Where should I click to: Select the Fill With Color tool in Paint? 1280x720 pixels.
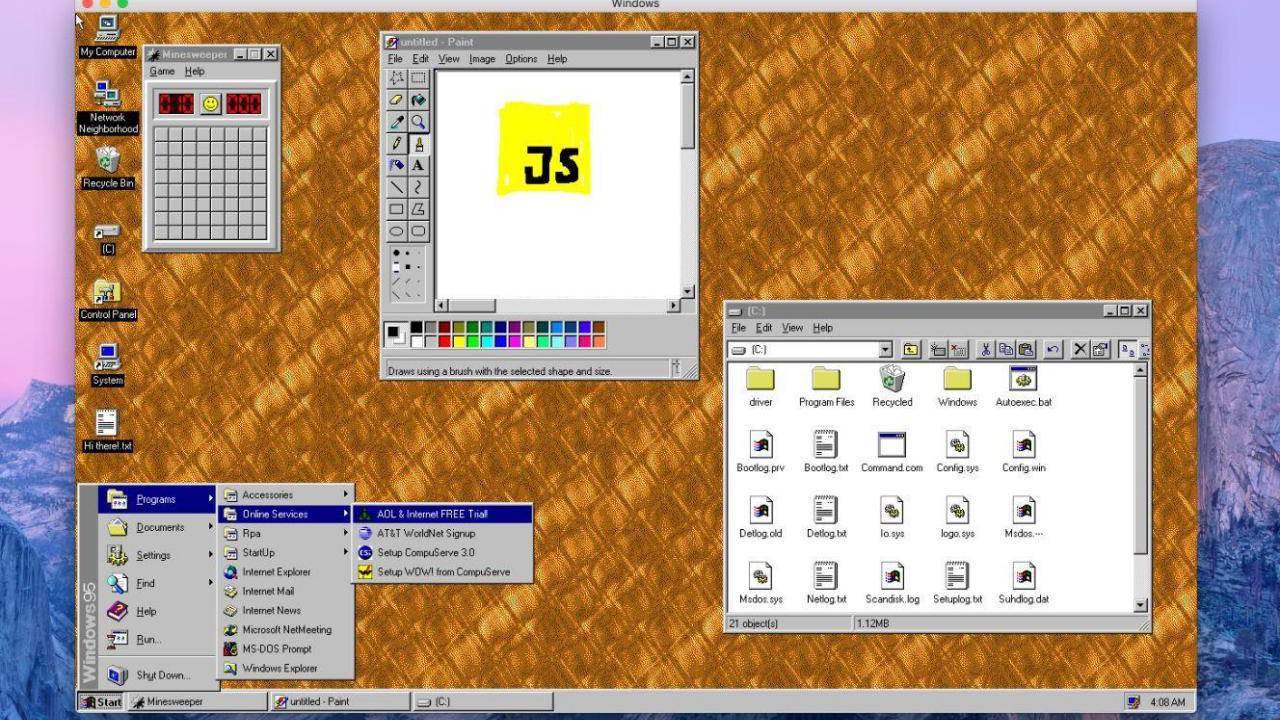point(417,99)
